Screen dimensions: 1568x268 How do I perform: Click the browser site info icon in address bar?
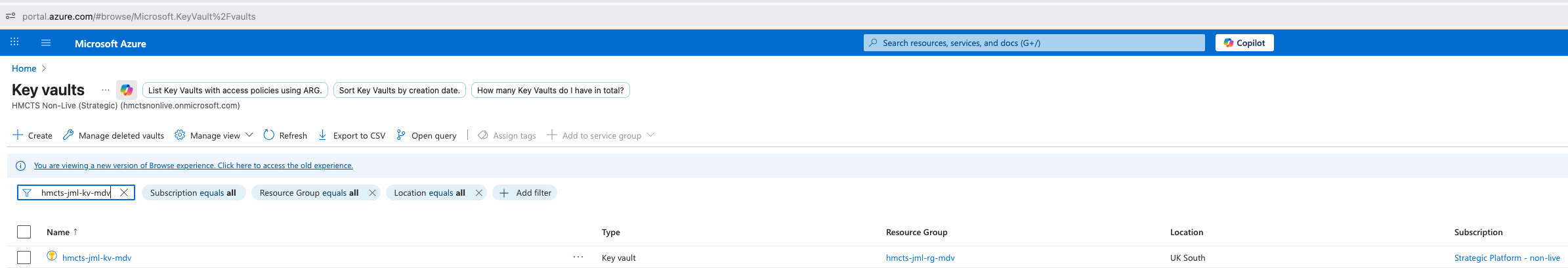[11, 16]
